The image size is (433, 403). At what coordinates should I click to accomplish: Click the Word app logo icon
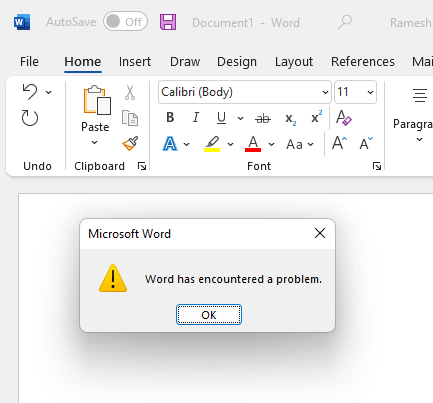pyautogui.click(x=22, y=22)
